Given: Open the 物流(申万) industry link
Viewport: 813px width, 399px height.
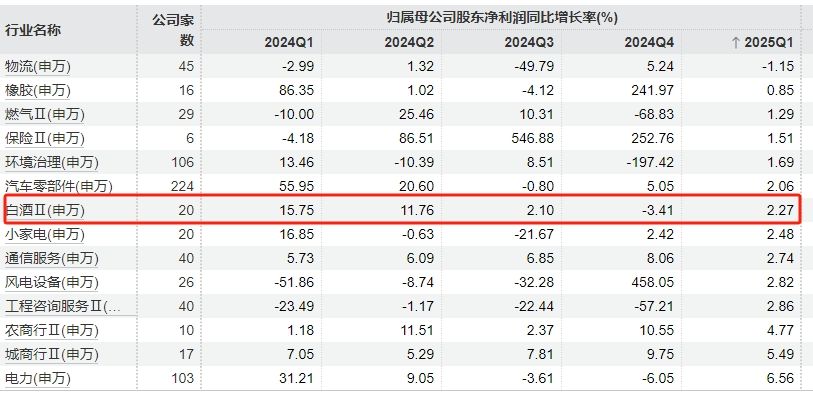Looking at the screenshot, I should point(38,66).
